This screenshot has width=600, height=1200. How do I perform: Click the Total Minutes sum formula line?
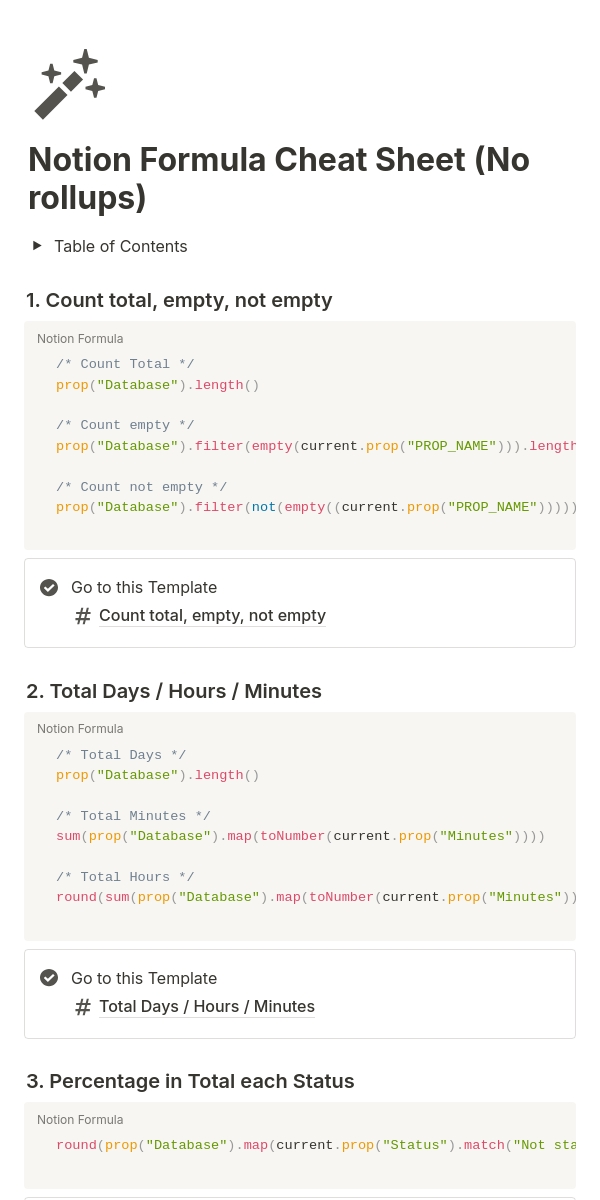(x=300, y=836)
